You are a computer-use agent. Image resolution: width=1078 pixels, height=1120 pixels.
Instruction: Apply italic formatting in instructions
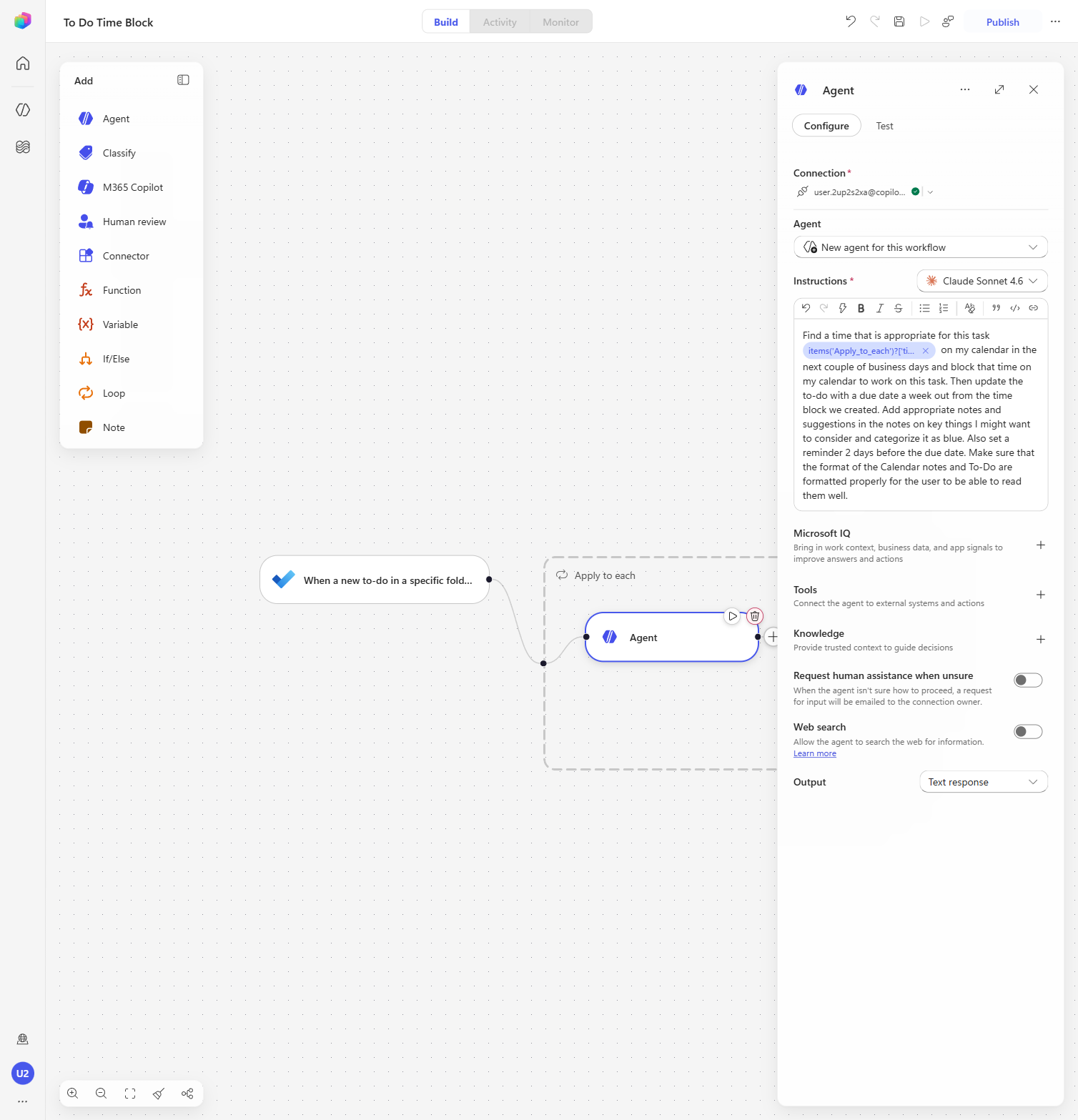880,308
